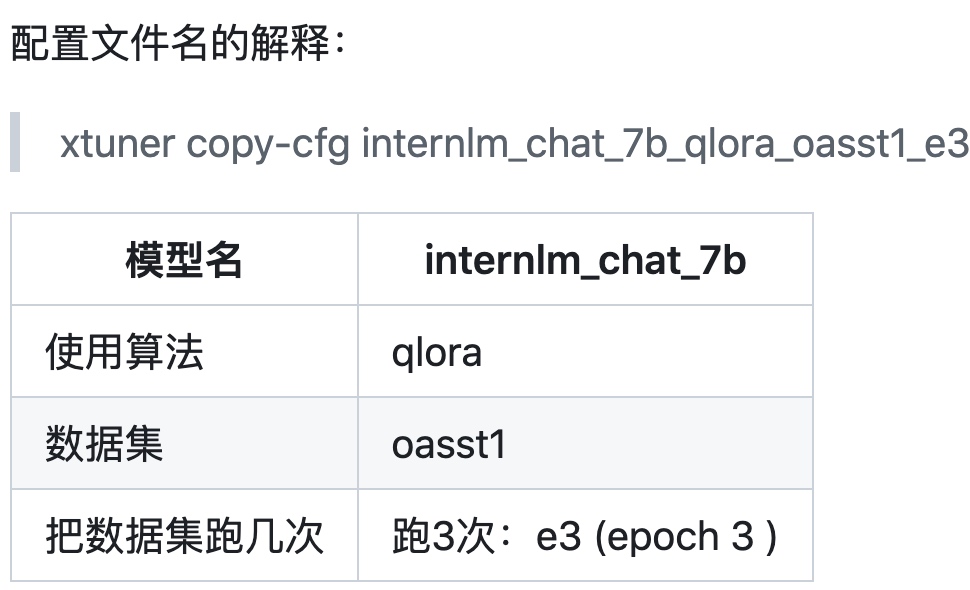This screenshot has width=970, height=590.
Task: Click the 把数据集跑几次 cell
Action: (x=184, y=536)
